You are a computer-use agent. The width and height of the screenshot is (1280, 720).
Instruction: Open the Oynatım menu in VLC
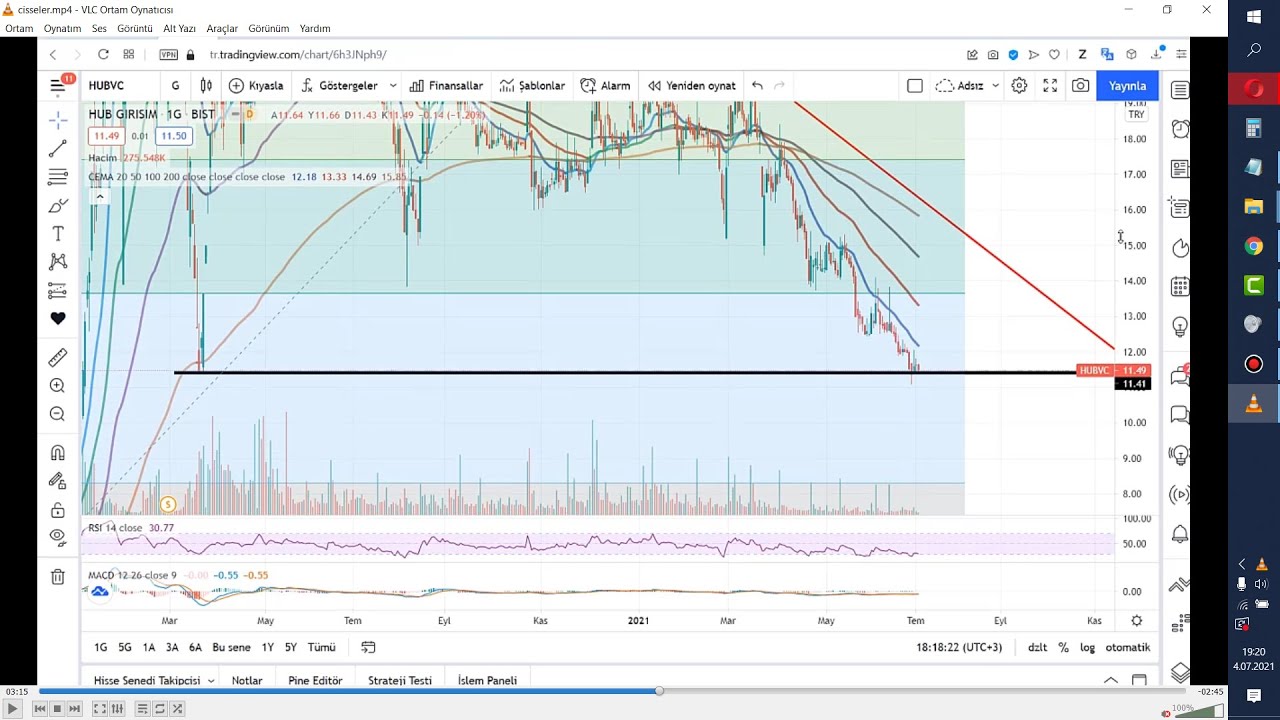(x=62, y=28)
